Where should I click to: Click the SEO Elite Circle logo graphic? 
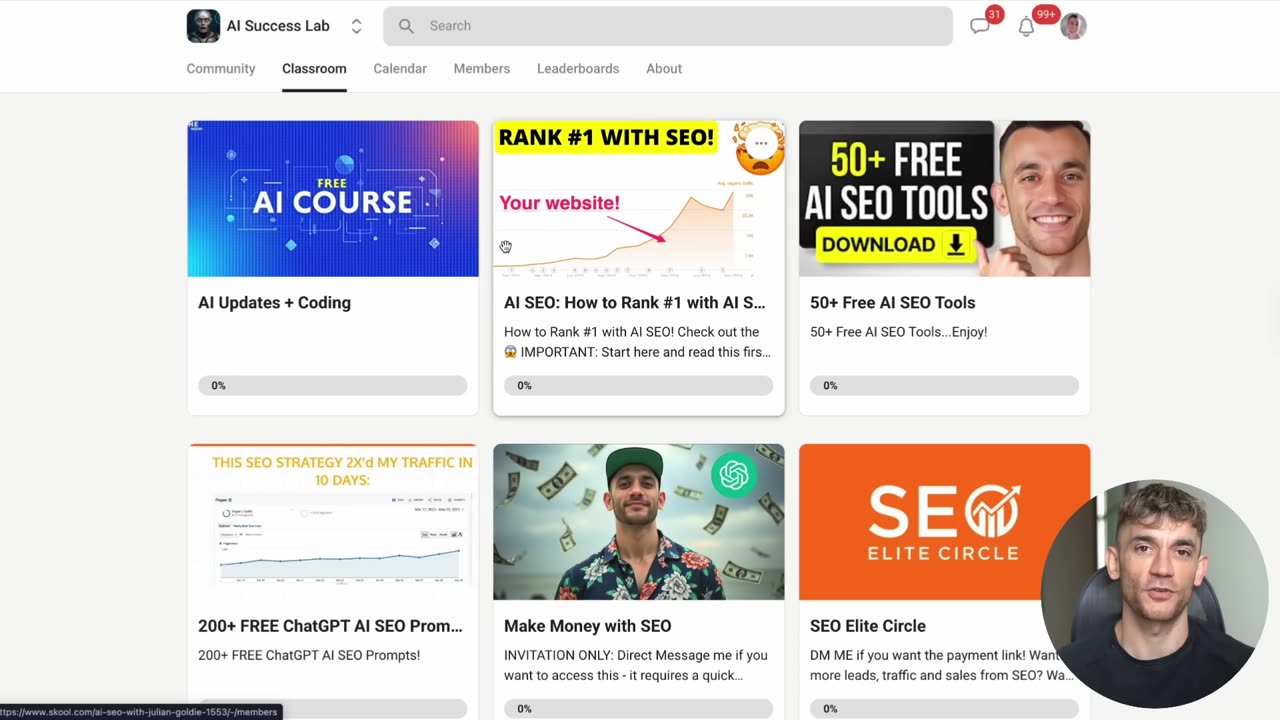point(944,522)
